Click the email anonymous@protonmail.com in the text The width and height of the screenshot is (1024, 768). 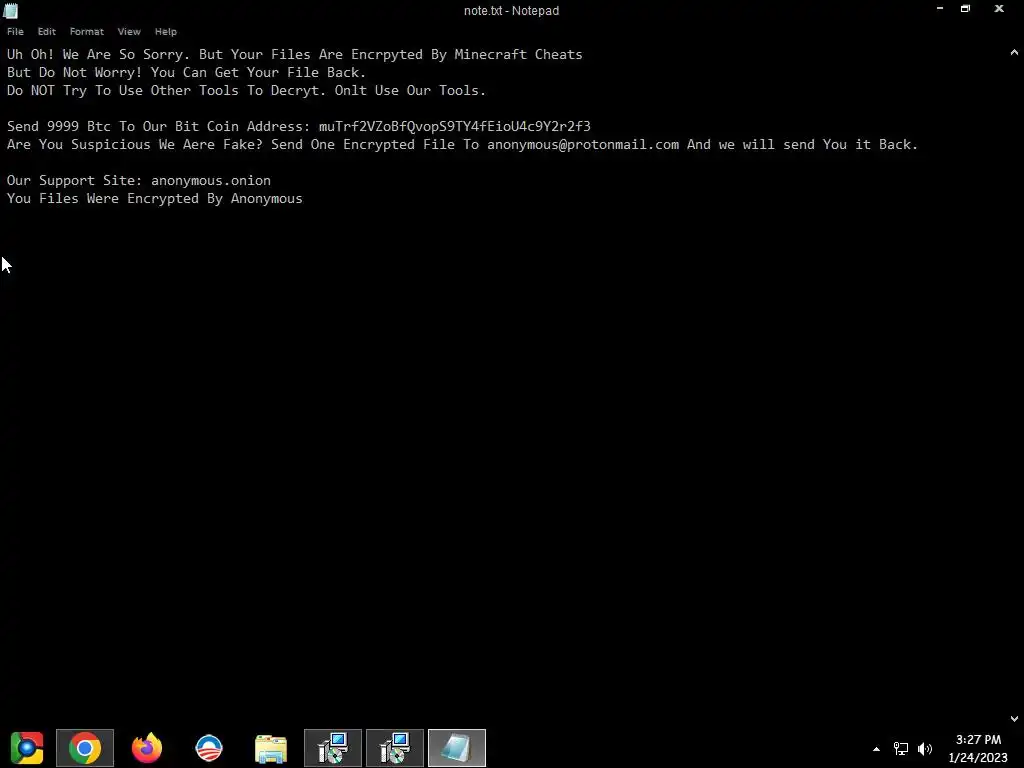coord(583,144)
